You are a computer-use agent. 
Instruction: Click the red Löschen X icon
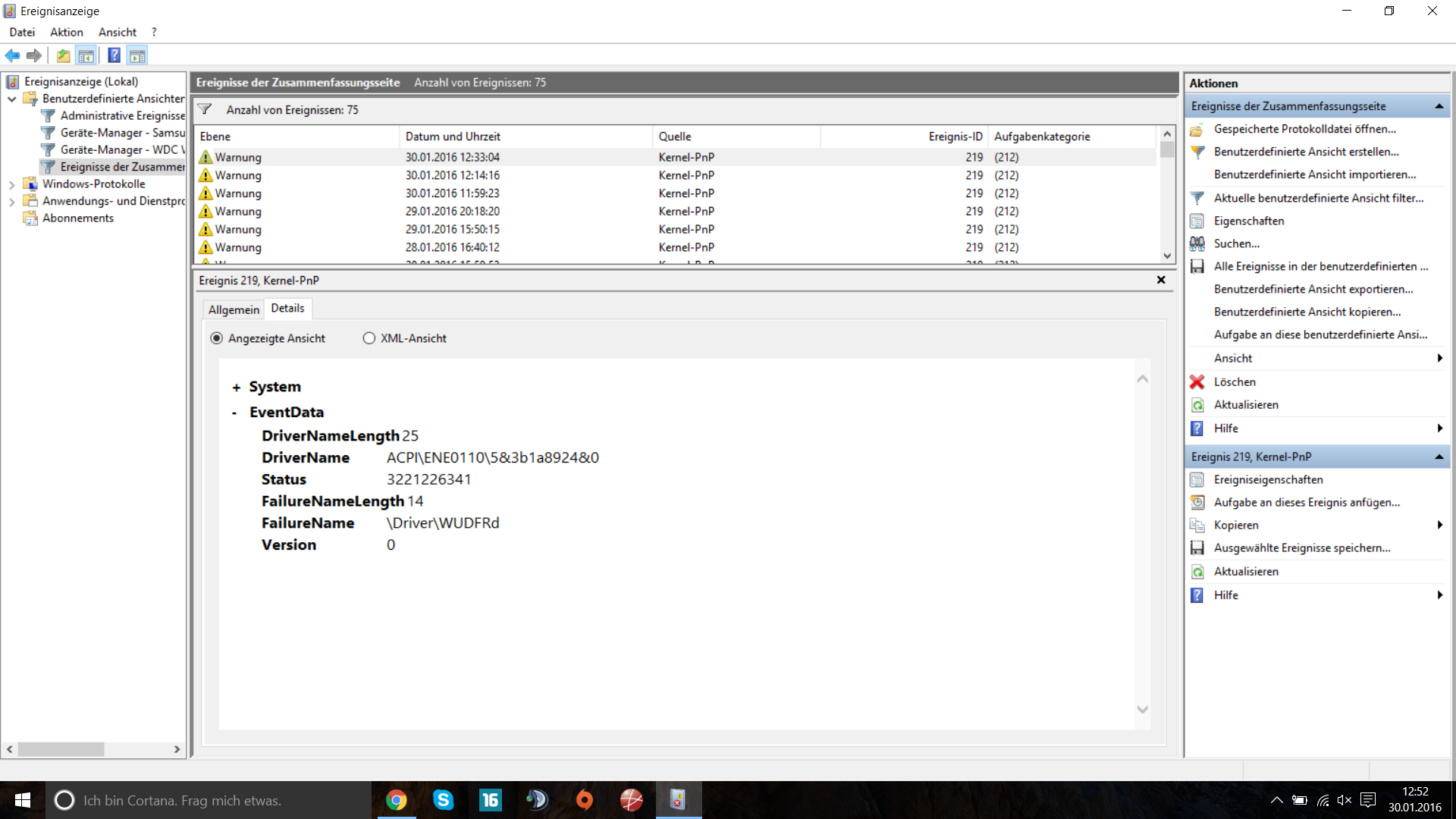coord(1197,382)
